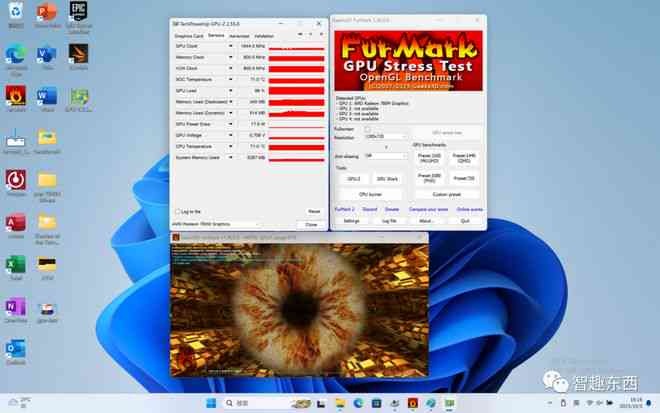Viewport: 660px width, 413px height.
Task: Click the GPU Load sensor graph
Action: (x=296, y=91)
